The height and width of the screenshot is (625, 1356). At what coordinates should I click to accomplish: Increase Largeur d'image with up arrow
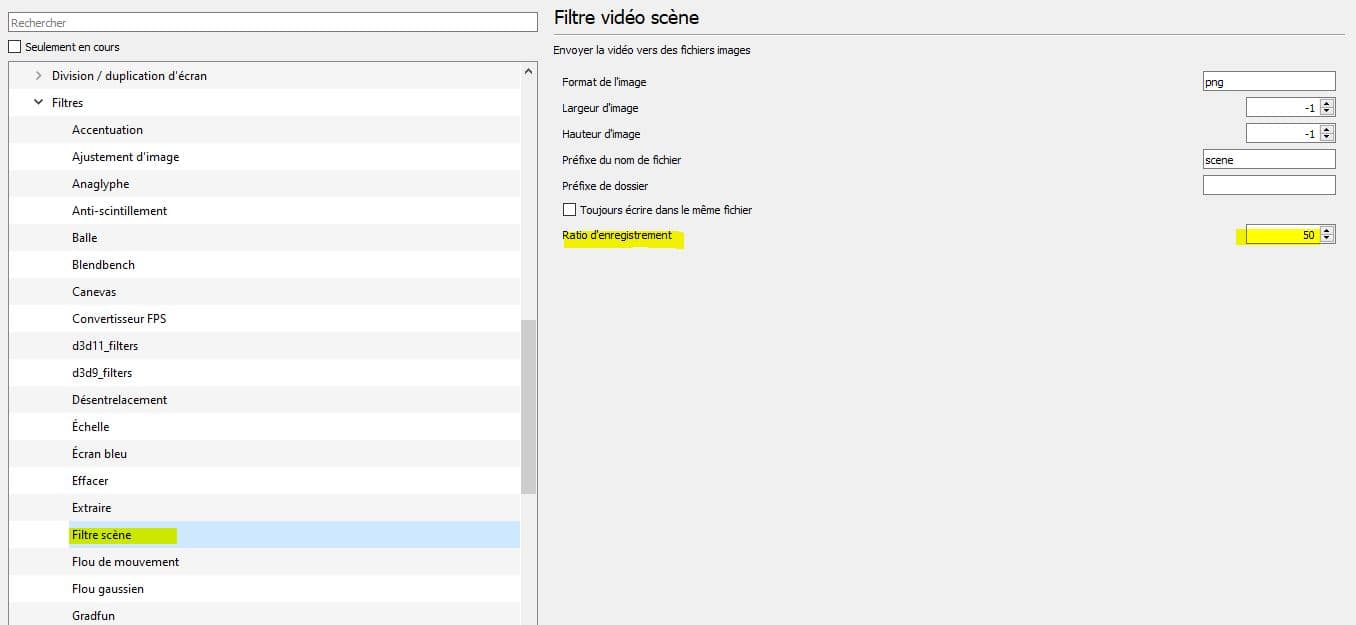pos(1327,104)
